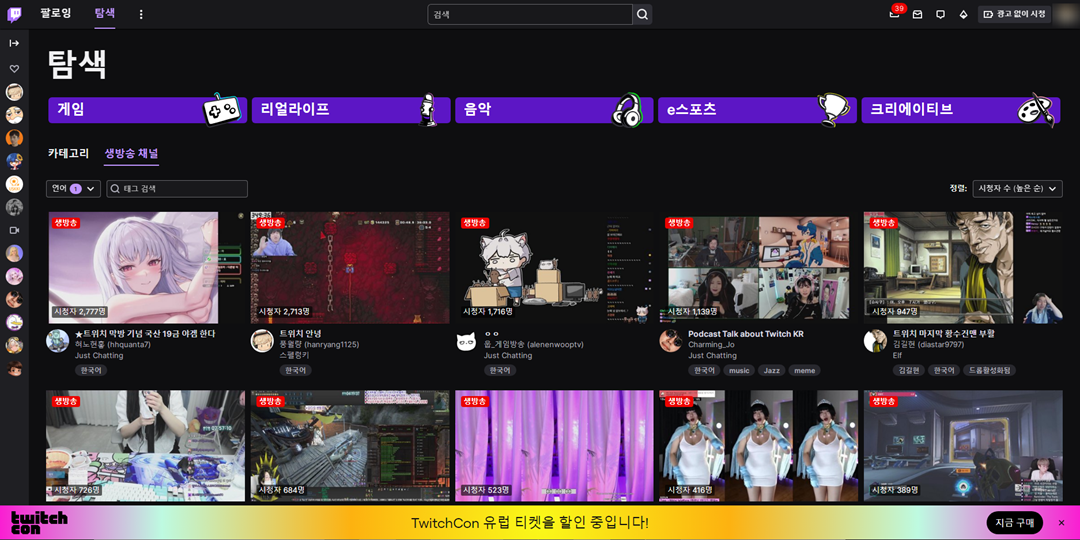Click the heart followed-channels icon in the sidebar
Screen dimensions: 1080x540
pos(14,69)
